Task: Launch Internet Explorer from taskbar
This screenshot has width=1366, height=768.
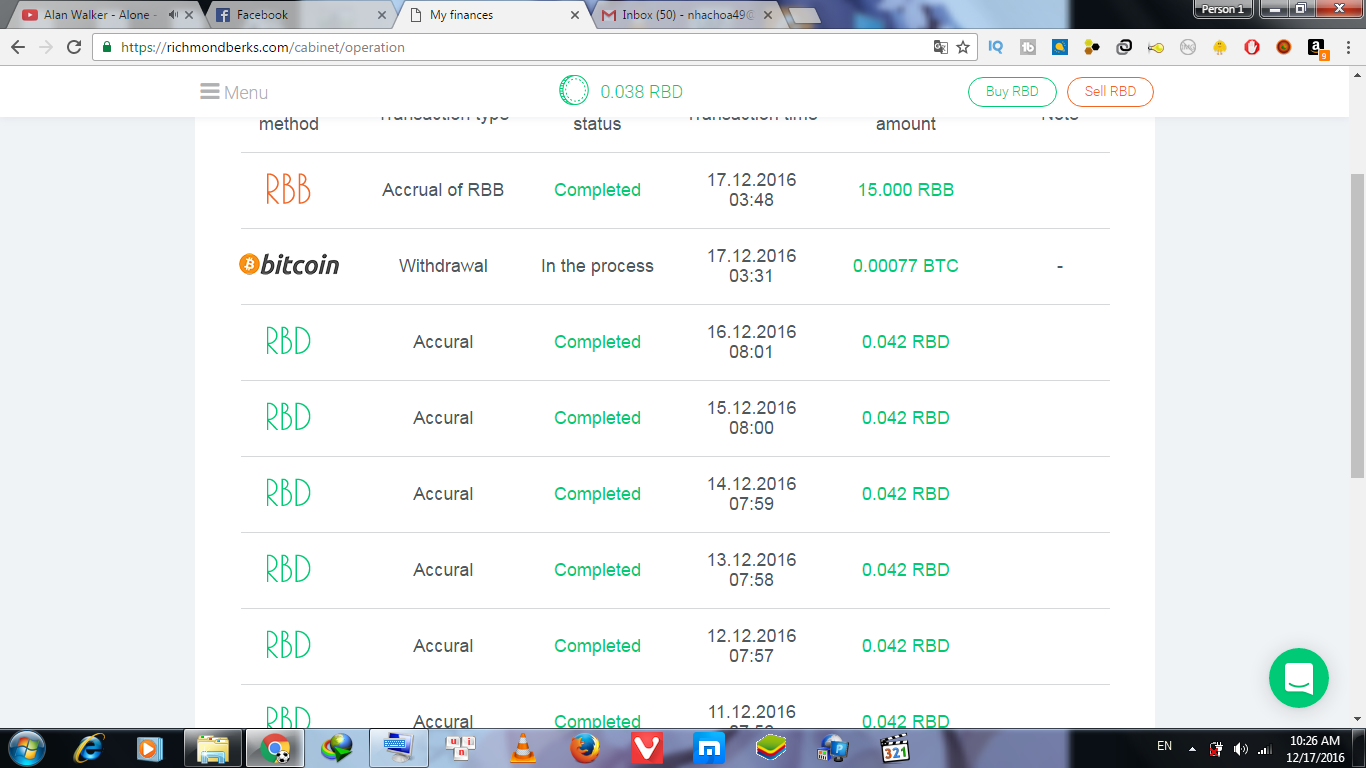Action: click(x=90, y=748)
